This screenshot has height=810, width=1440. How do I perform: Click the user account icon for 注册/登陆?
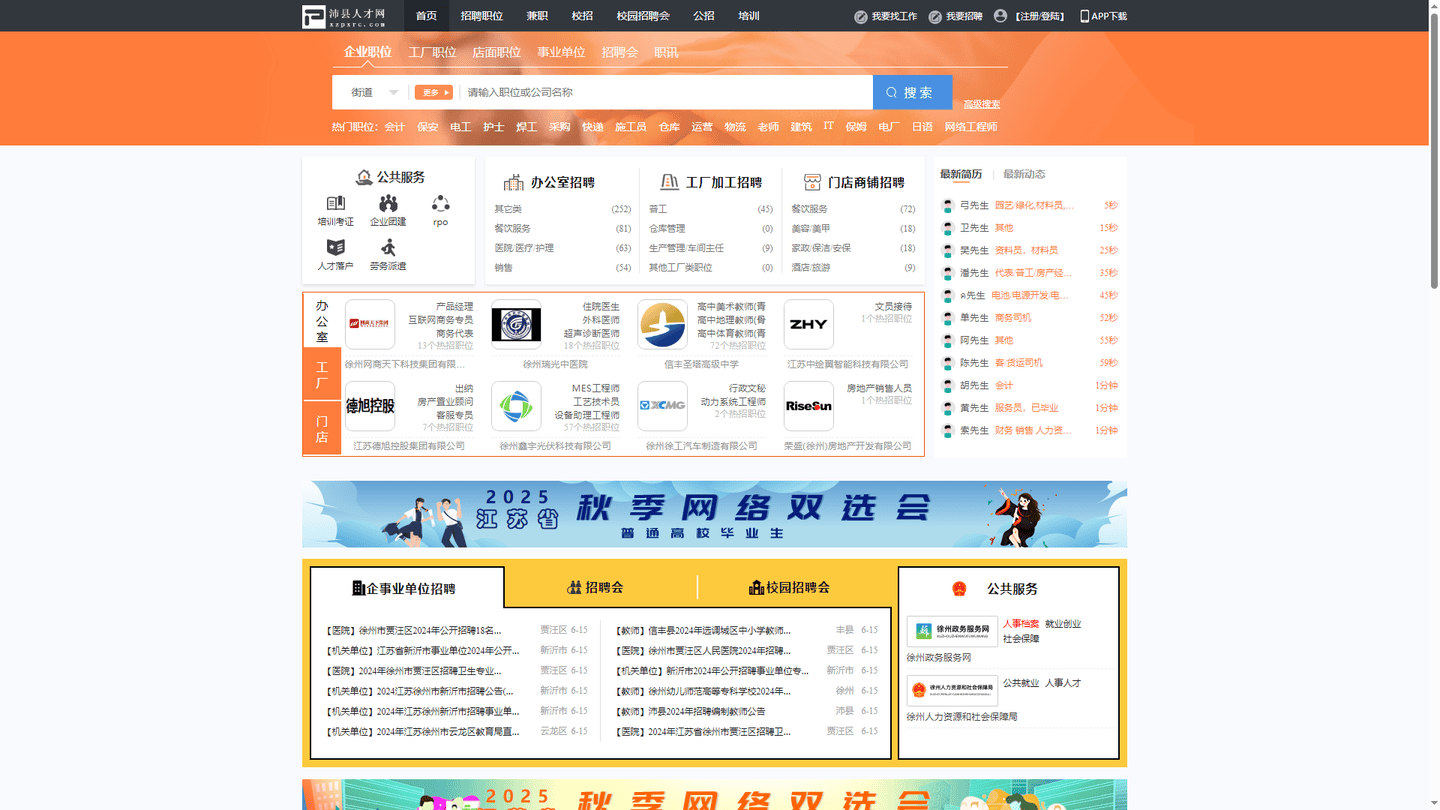1000,16
